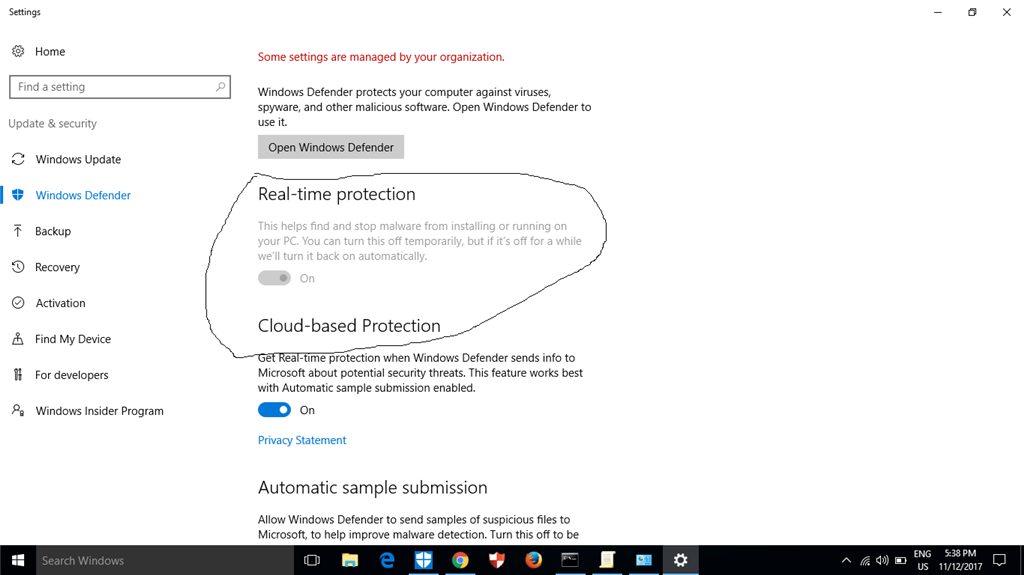The height and width of the screenshot is (575, 1024).
Task: Open File Explorer from the taskbar
Action: coord(350,560)
